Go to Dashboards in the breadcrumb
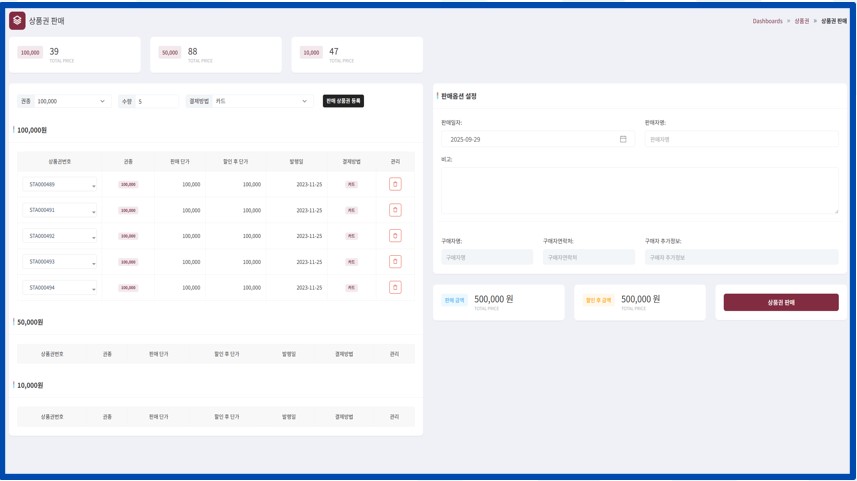The height and width of the screenshot is (481, 857). point(767,21)
